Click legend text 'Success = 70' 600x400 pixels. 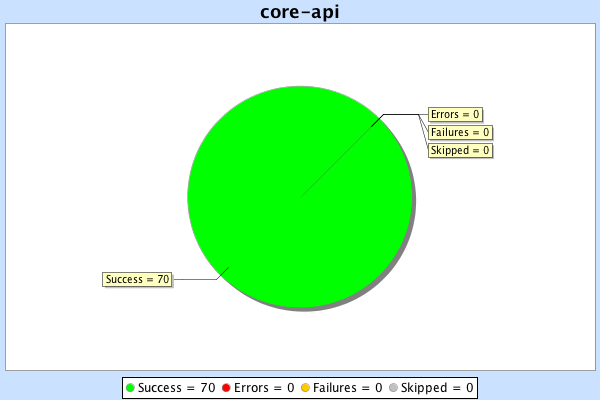(x=176, y=388)
